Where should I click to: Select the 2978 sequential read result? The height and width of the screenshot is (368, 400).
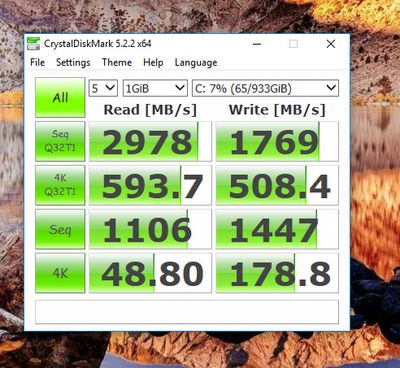pyautogui.click(x=150, y=141)
